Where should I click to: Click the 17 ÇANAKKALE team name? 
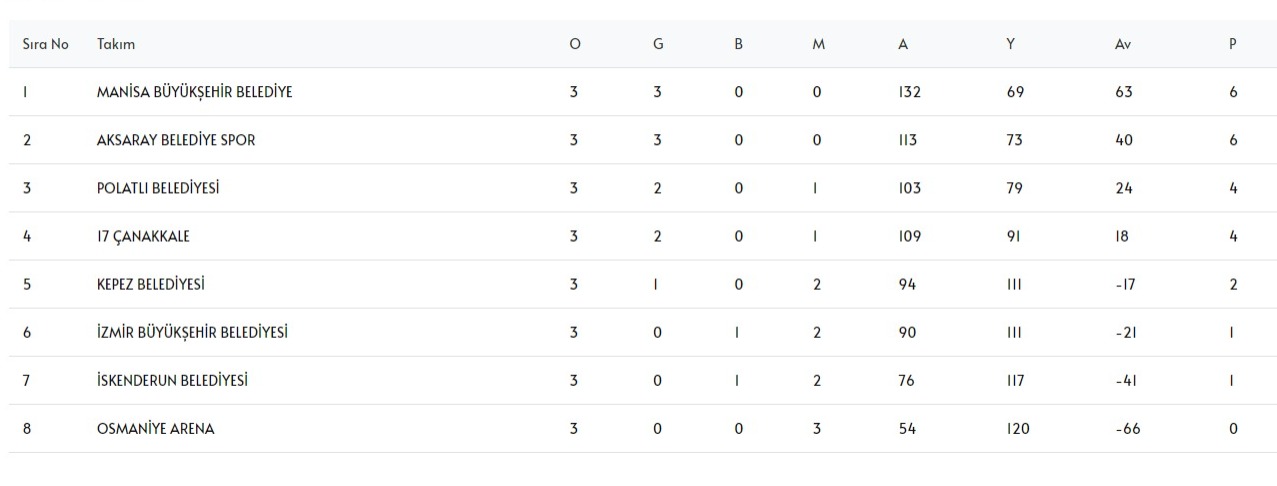click(143, 237)
